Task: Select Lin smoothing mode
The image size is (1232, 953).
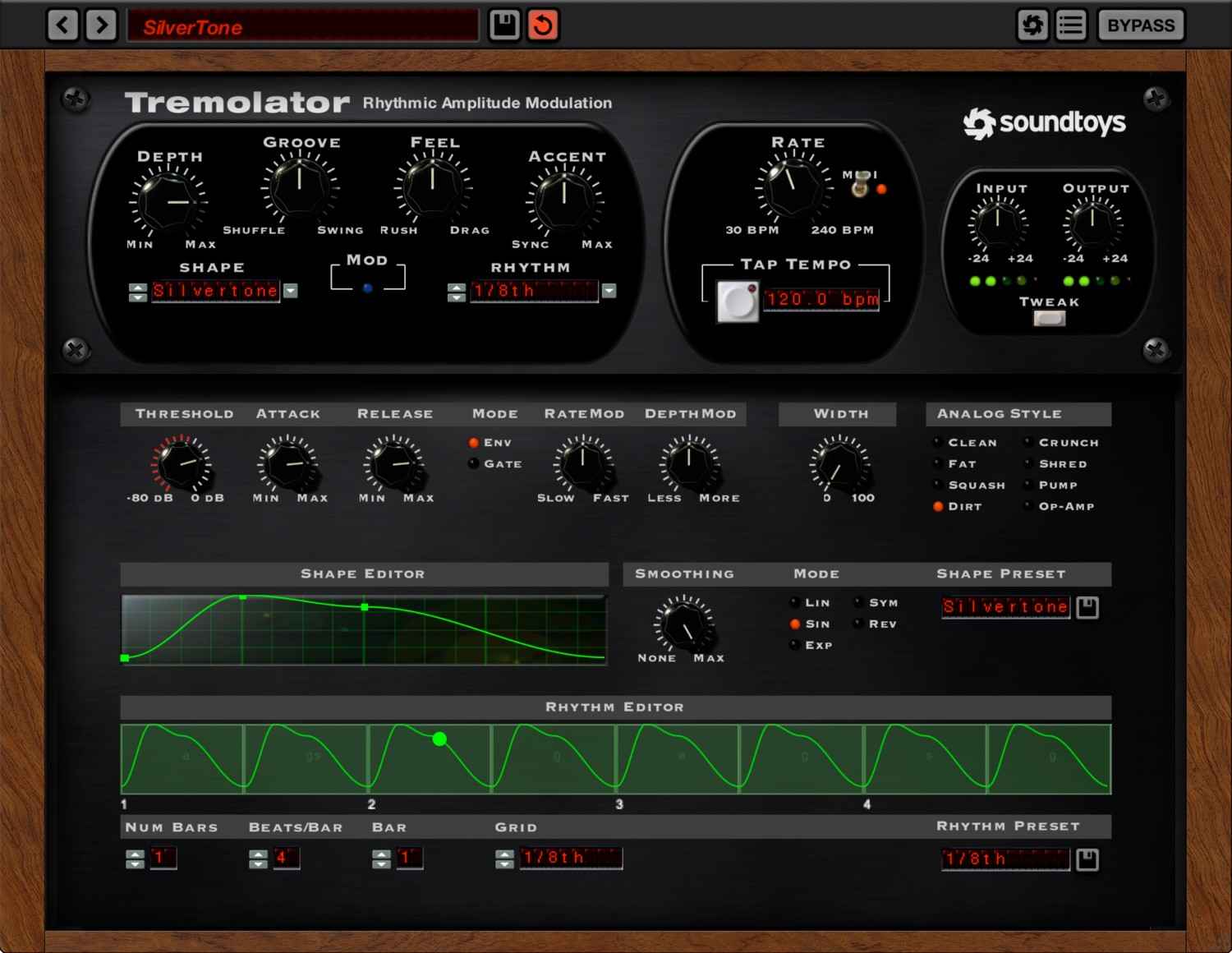Action: tap(795, 603)
